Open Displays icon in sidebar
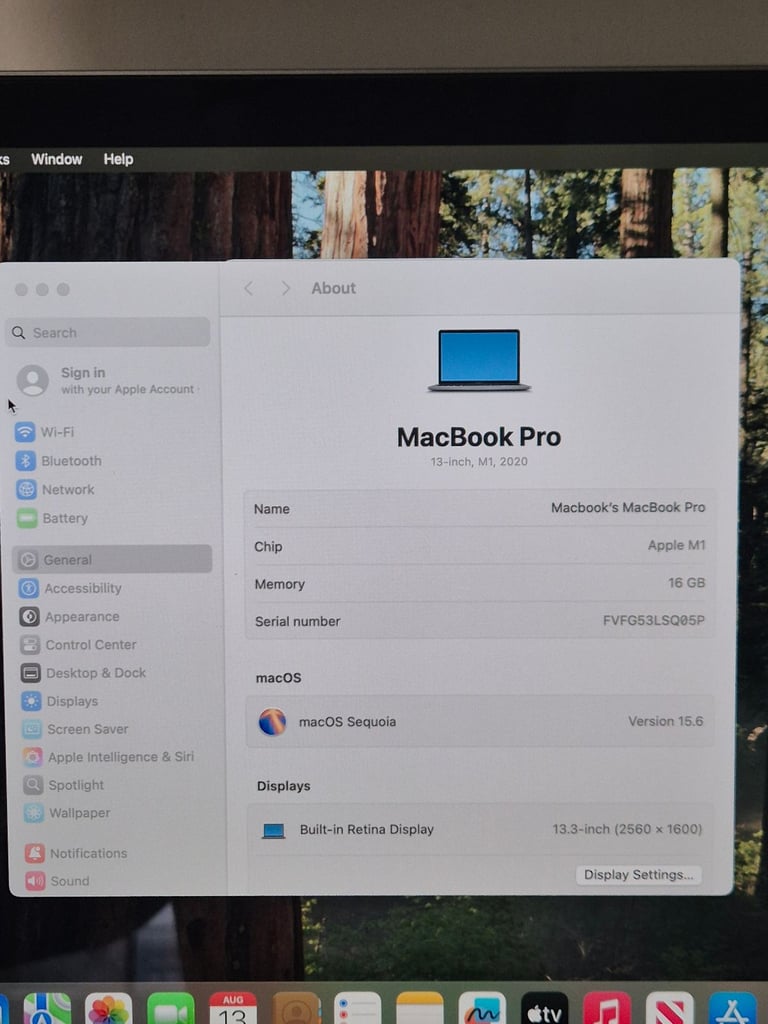768x1024 pixels. coord(31,701)
